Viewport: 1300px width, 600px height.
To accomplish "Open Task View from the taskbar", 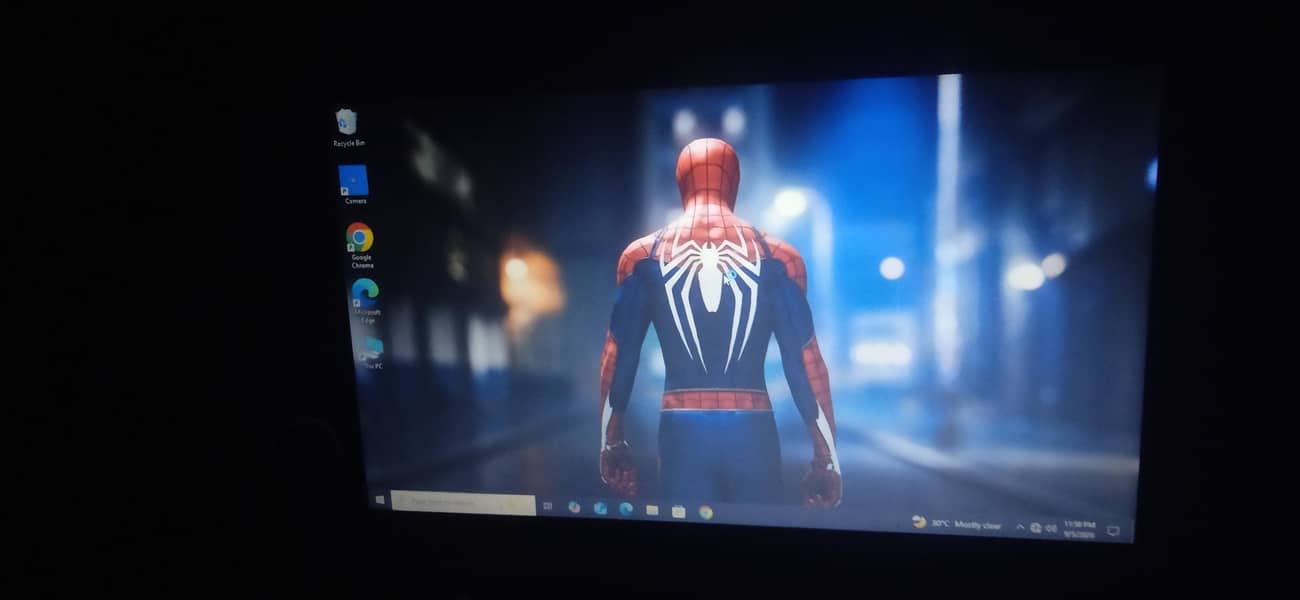I will [x=548, y=506].
